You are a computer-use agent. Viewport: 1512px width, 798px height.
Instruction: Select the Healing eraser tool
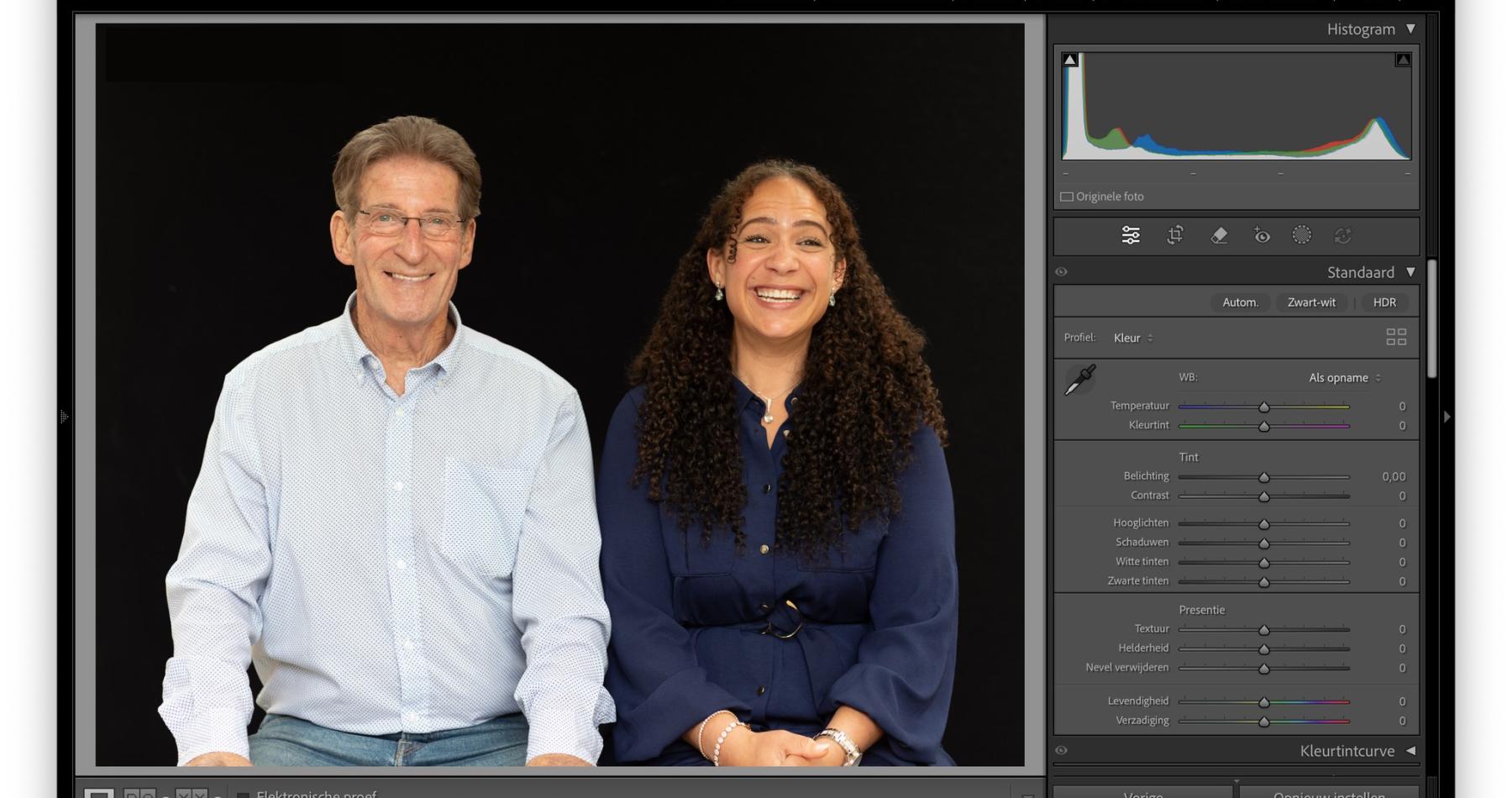coord(1219,235)
